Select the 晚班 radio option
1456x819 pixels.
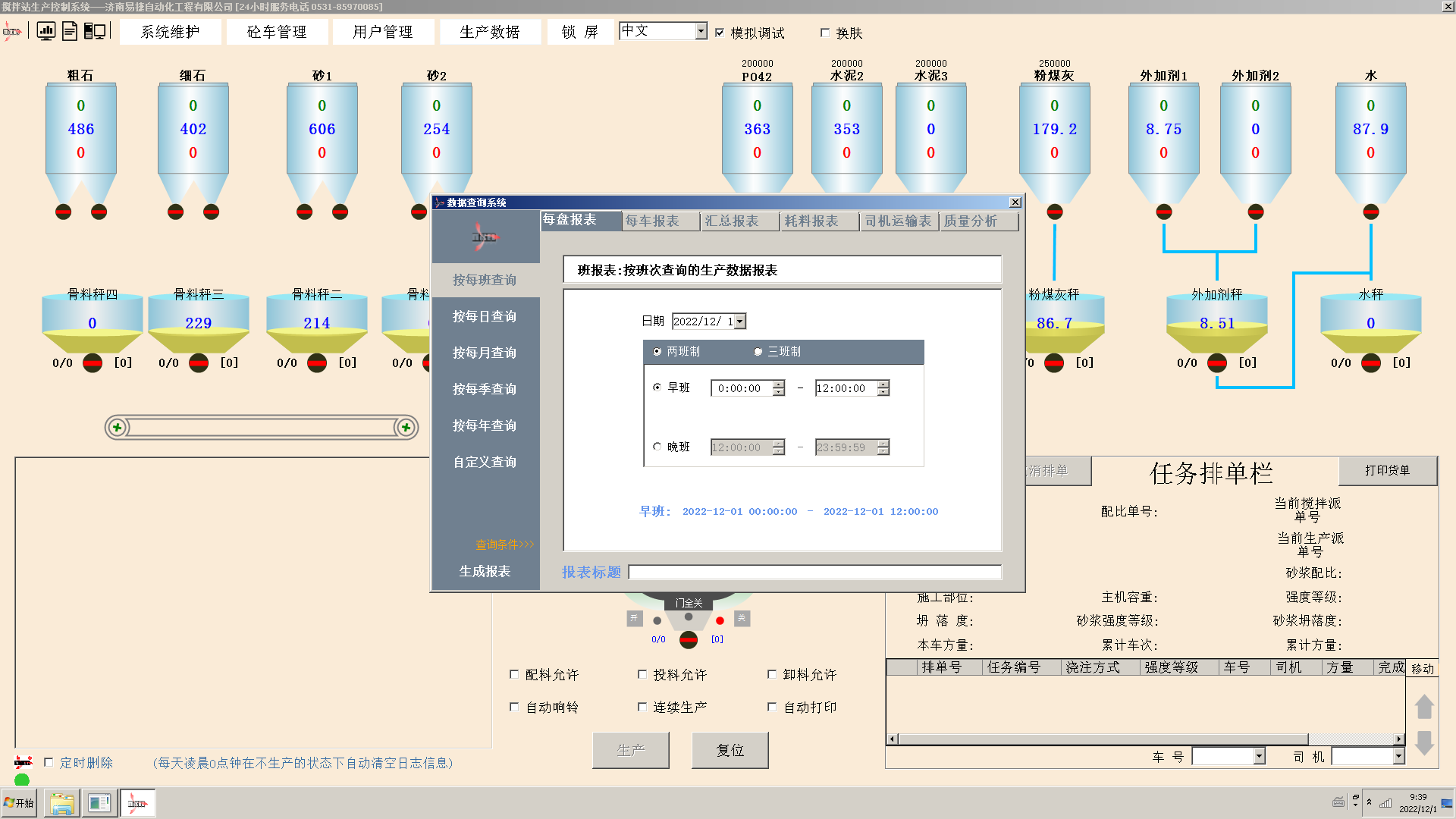657,447
